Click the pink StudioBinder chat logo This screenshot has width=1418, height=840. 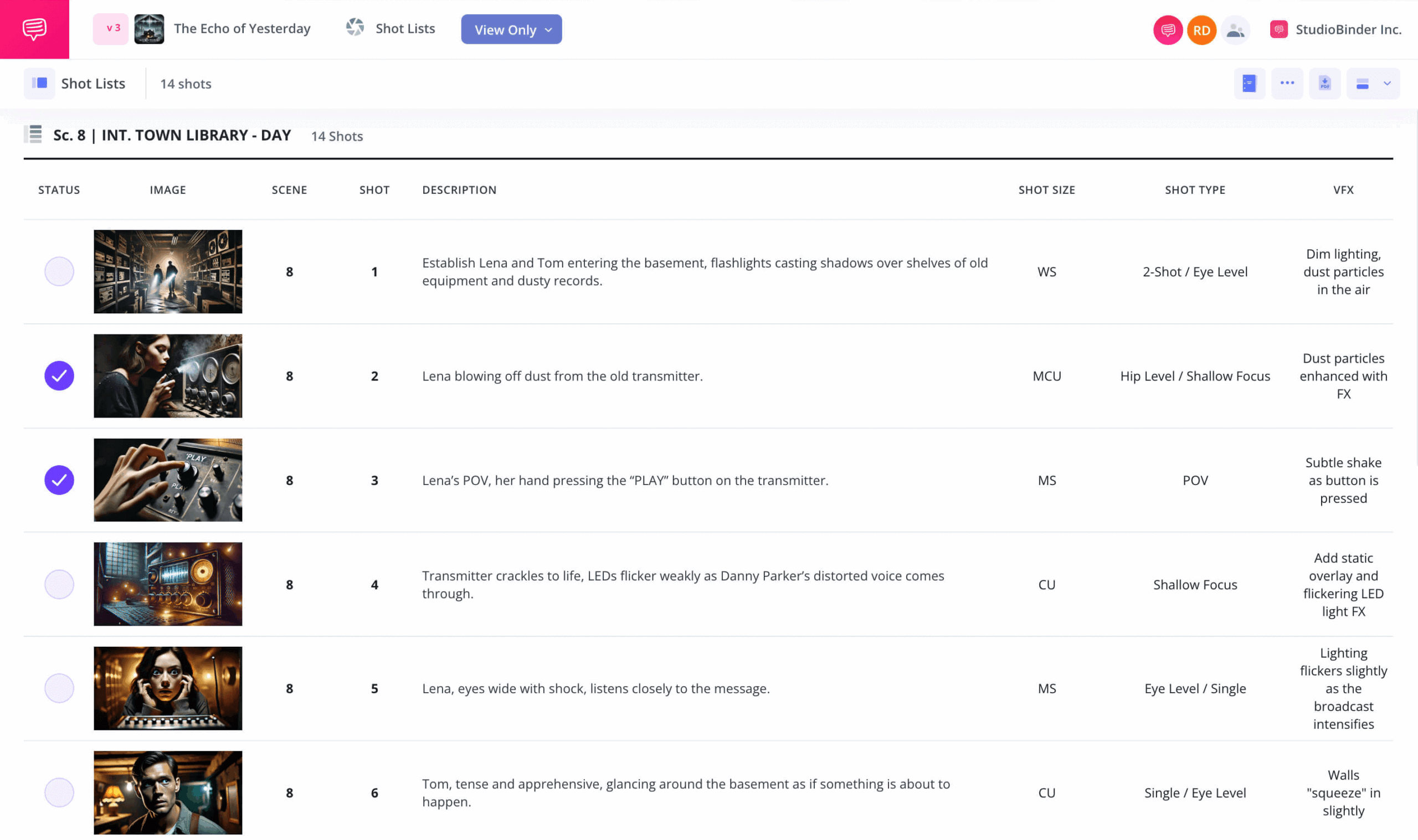pos(34,29)
